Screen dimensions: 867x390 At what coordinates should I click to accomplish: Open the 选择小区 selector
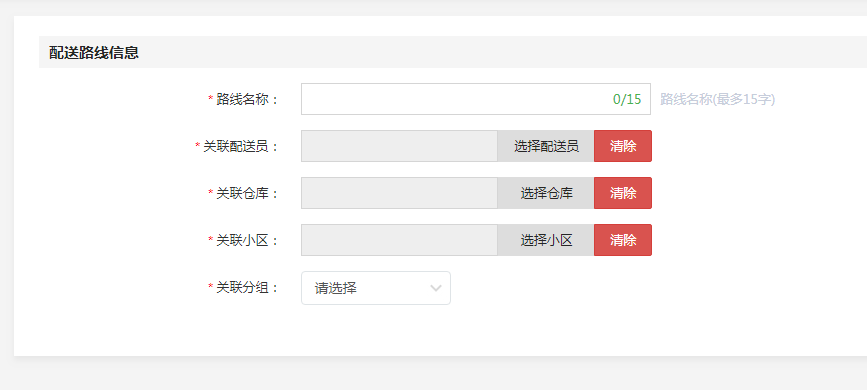pos(546,240)
